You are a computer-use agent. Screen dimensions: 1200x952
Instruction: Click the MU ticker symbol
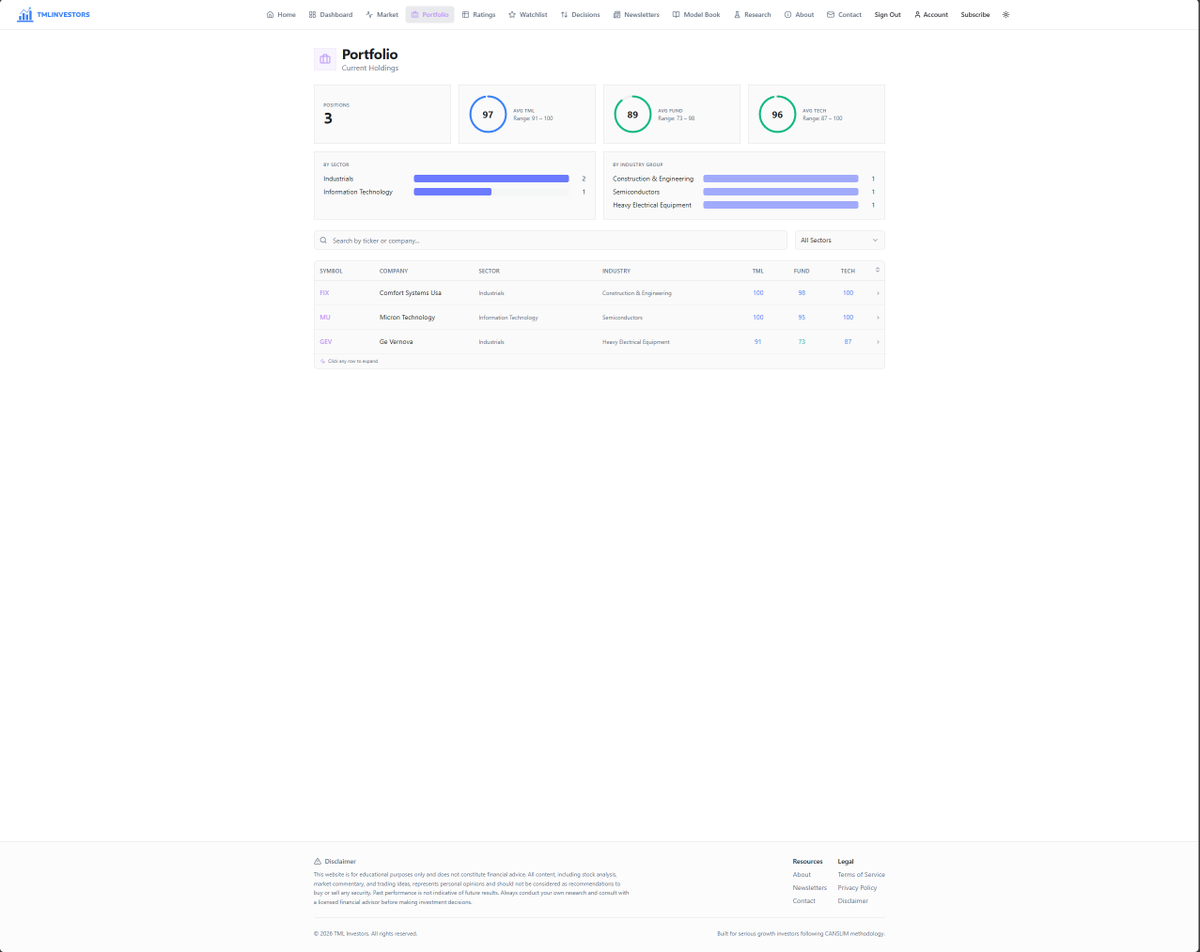click(325, 317)
